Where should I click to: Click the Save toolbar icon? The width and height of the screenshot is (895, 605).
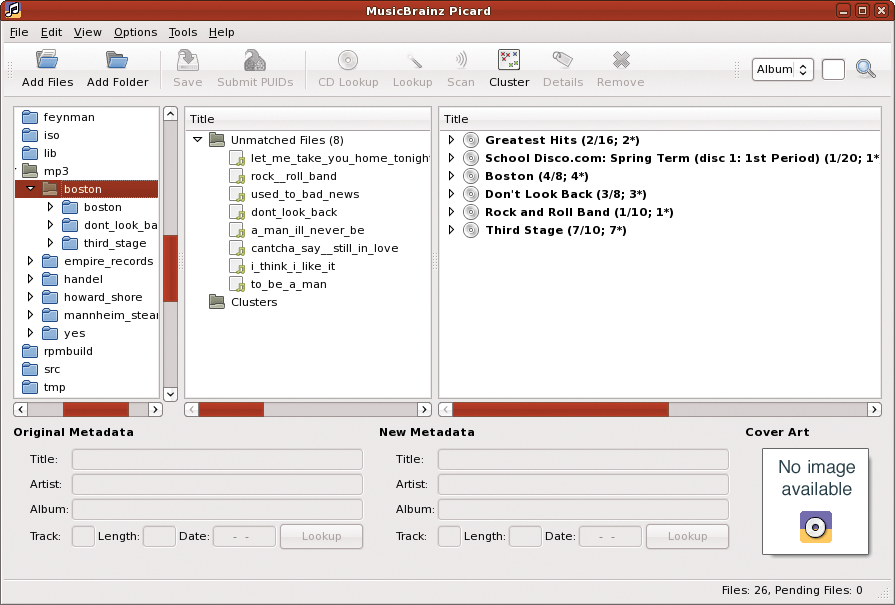tap(187, 60)
